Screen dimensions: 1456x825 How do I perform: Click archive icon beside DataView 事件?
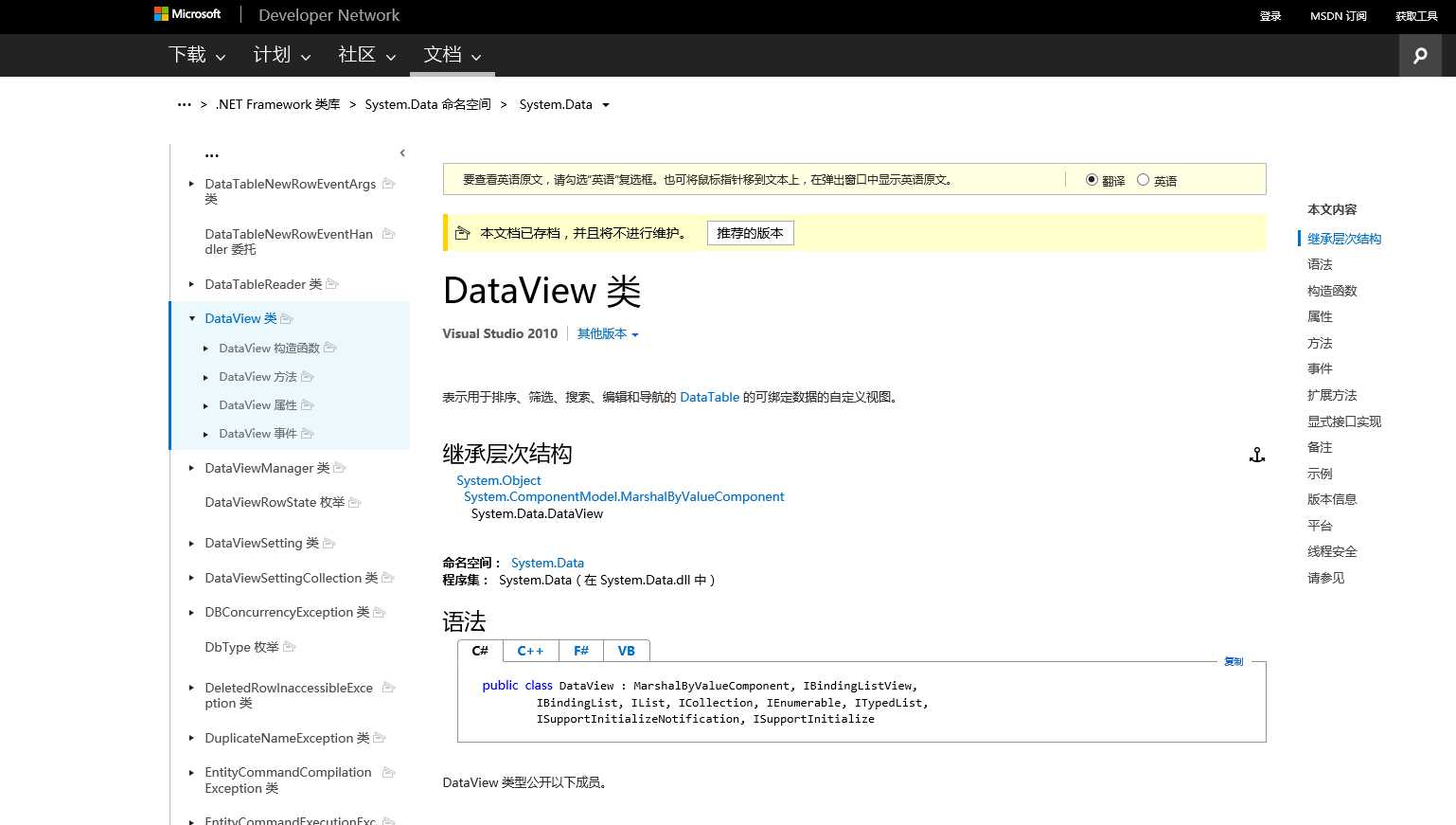click(x=308, y=433)
